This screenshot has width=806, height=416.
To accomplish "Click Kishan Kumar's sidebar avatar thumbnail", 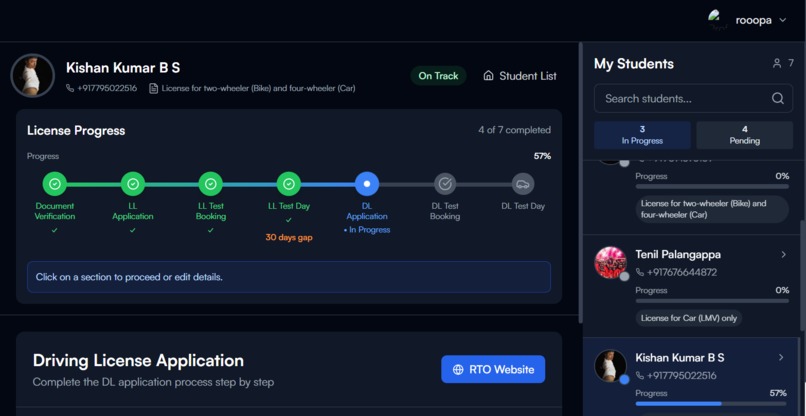I will click(x=610, y=366).
